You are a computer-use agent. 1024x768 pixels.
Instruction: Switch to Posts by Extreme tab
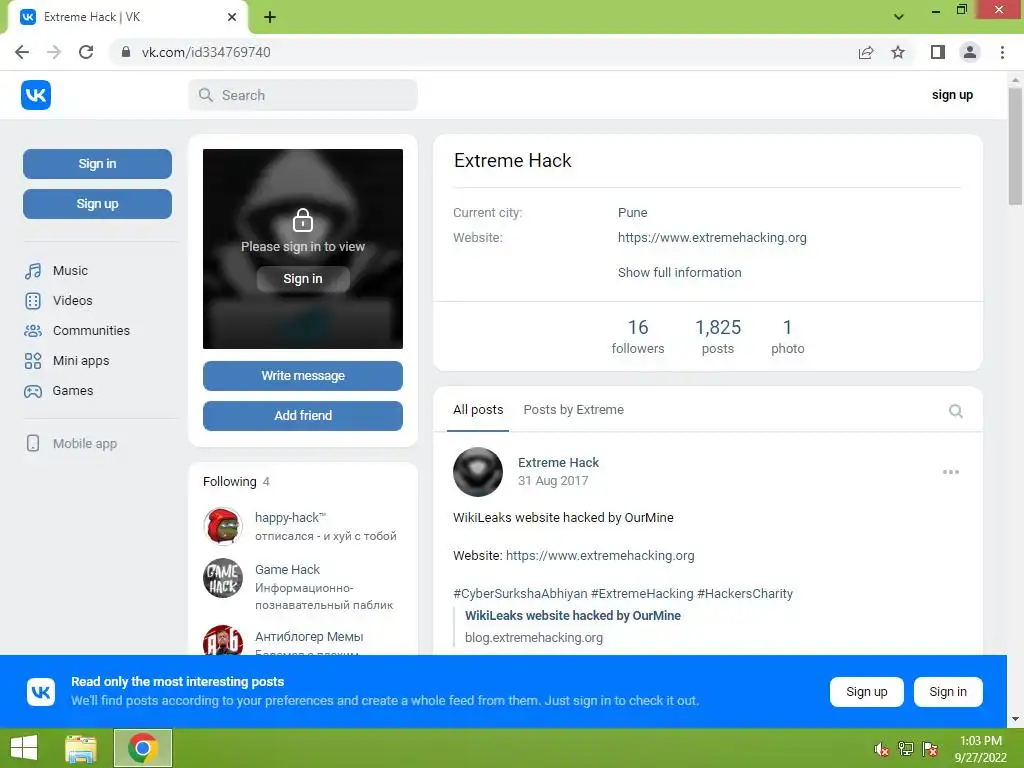[x=573, y=409]
